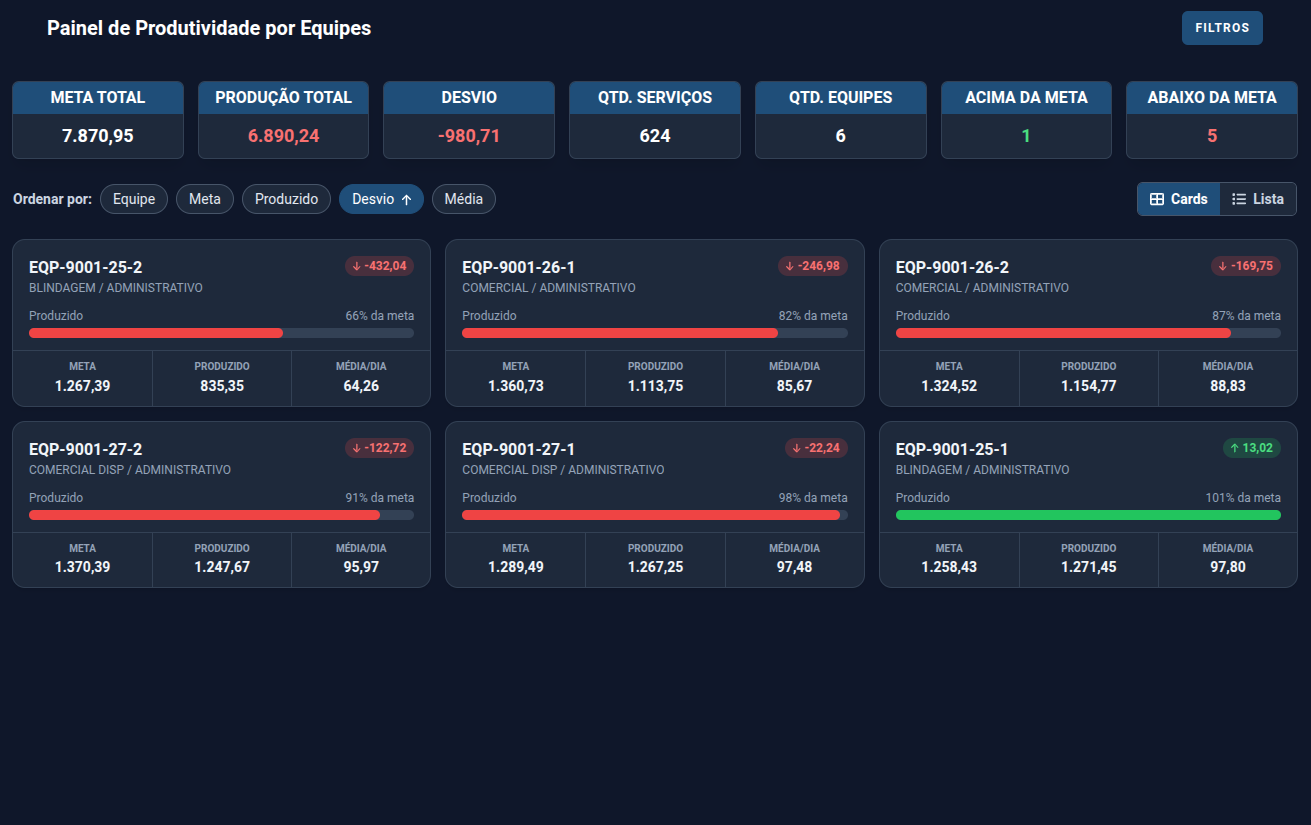This screenshot has width=1311, height=825.
Task: Click the PRODUÇÃO TOTAL summary card
Action: 284,120
